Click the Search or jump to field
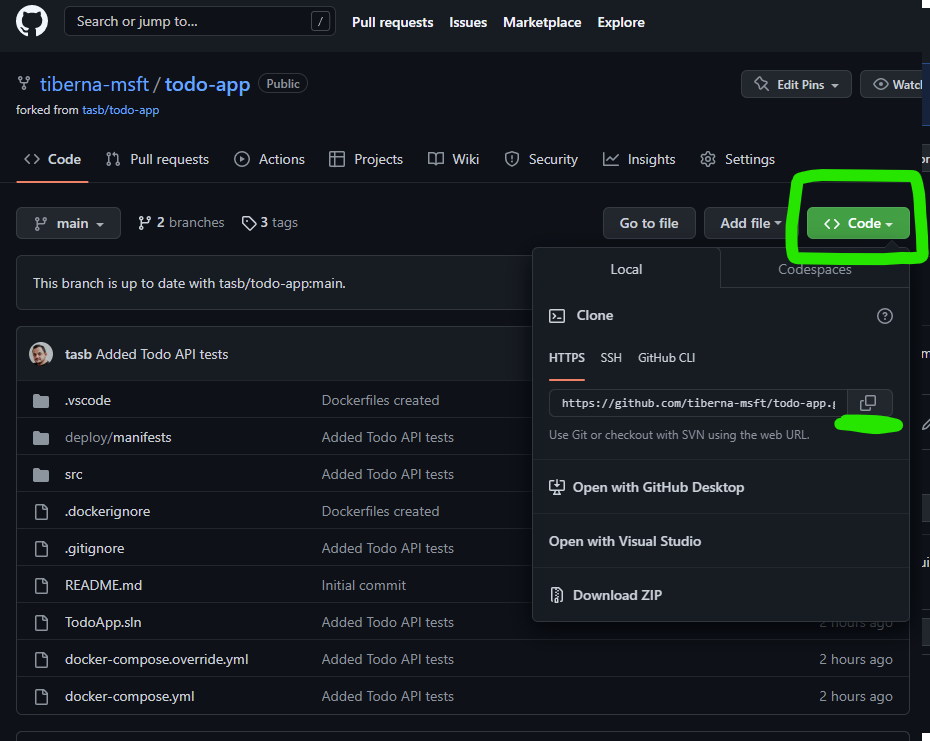This screenshot has width=930, height=741. [x=199, y=21]
